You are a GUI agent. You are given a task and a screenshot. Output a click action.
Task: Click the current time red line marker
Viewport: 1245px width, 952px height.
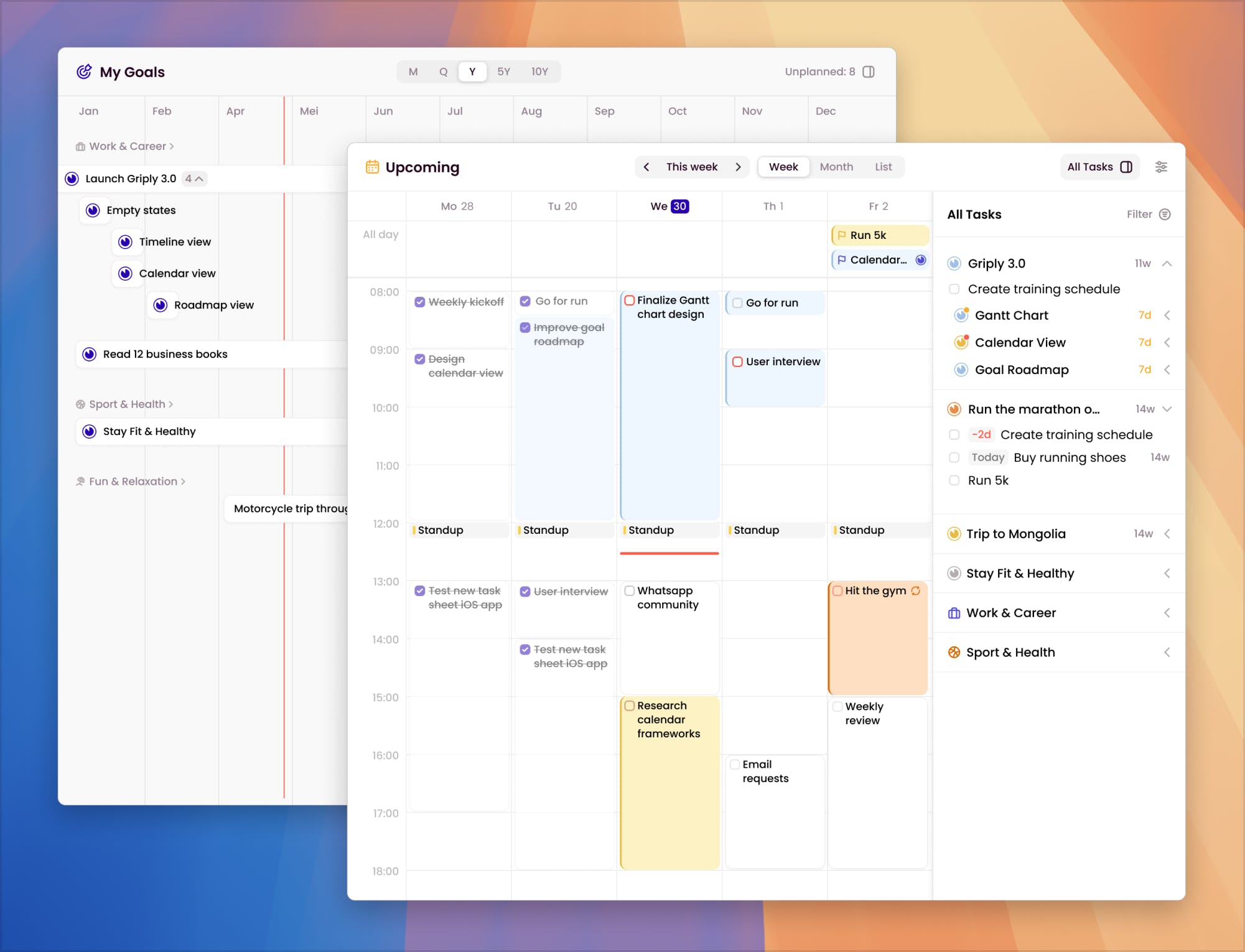pos(669,553)
